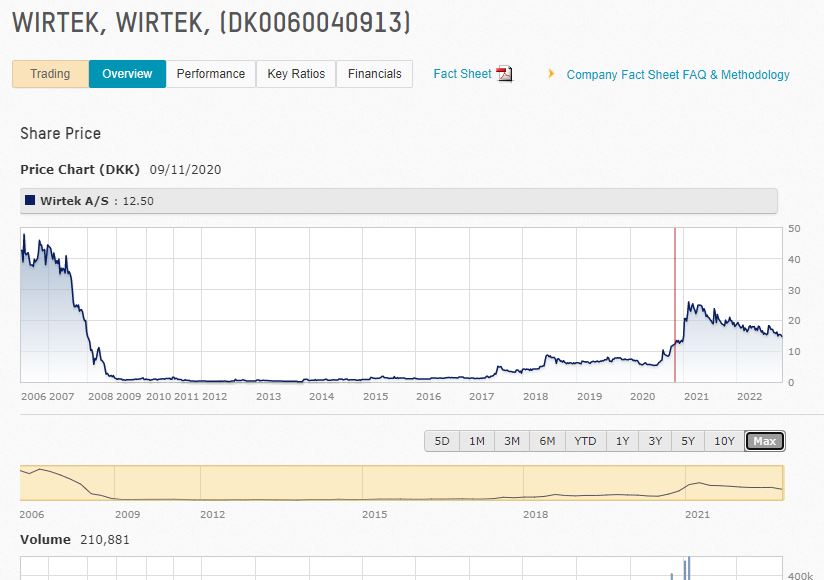Show YTD price range
This screenshot has height=580, width=824.
[x=585, y=441]
